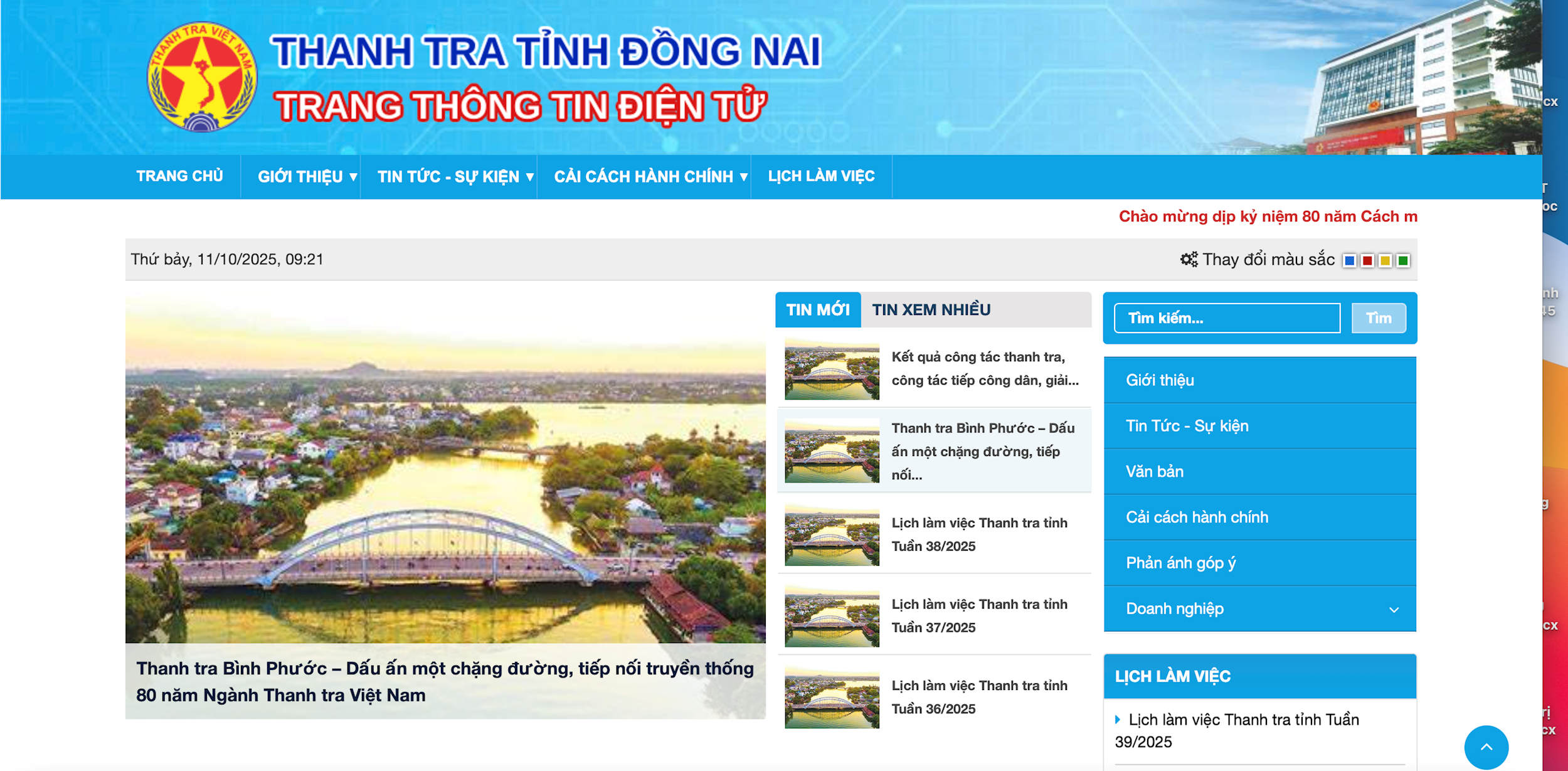Expand the Cải Cách Hành Chính dropdown arrow

tap(743, 177)
